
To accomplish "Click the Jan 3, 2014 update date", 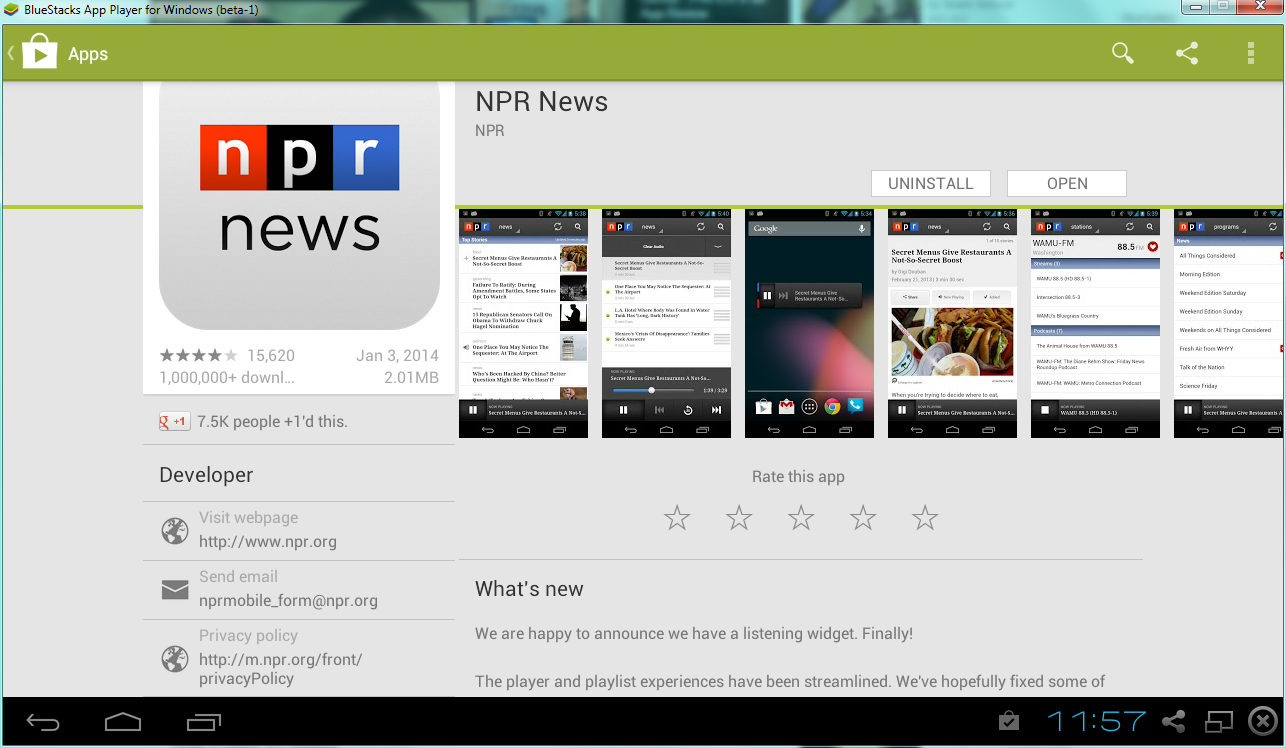I will (397, 356).
